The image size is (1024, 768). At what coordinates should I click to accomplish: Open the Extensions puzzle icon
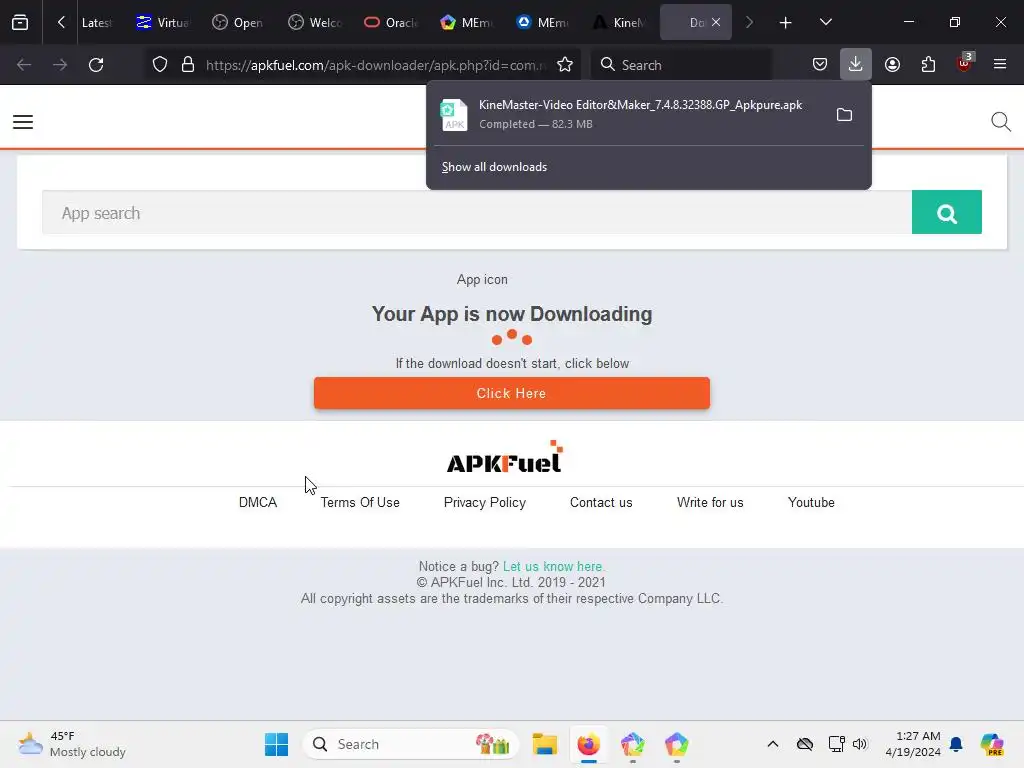coord(928,65)
